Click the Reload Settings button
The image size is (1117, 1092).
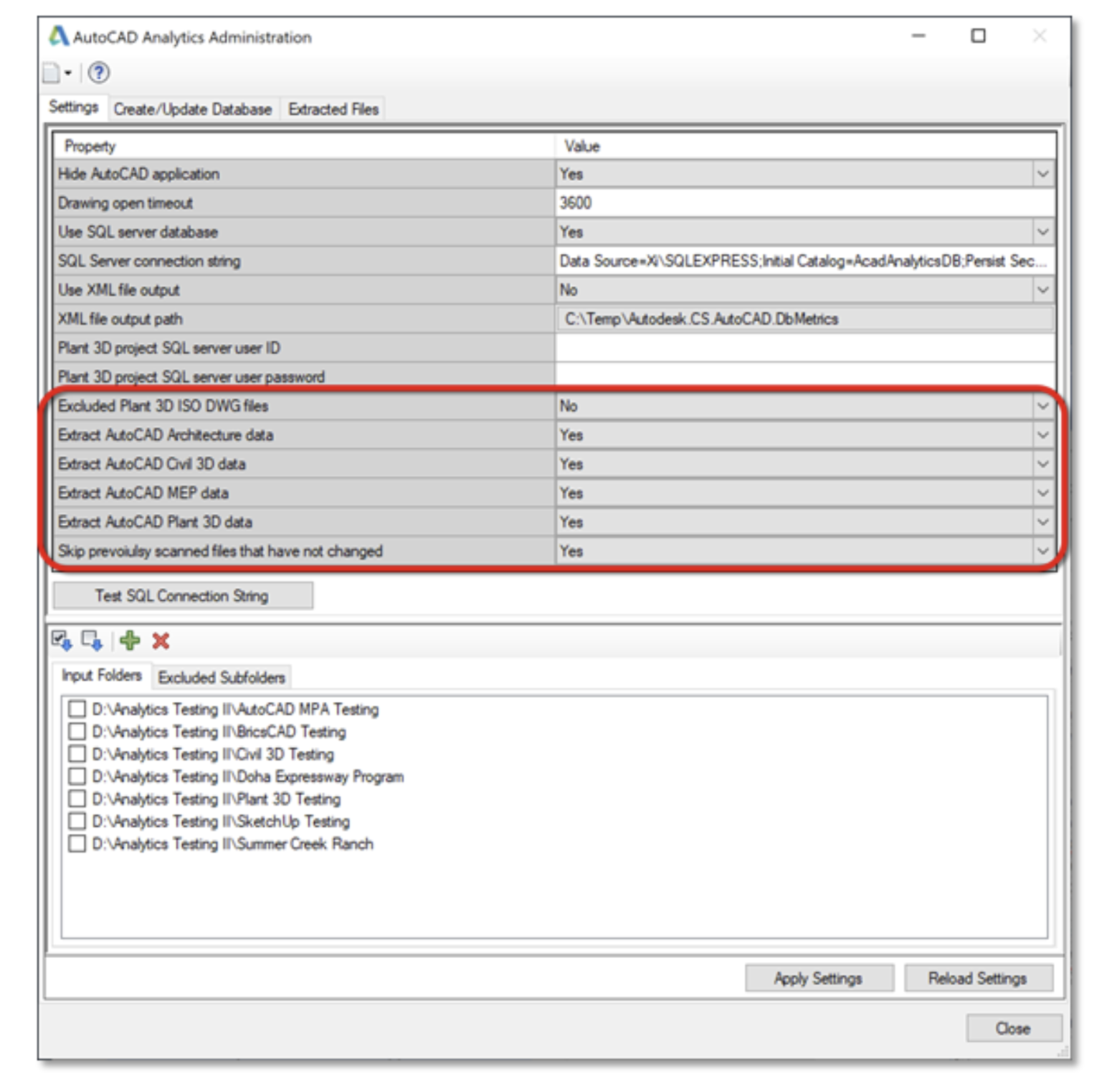[x=978, y=978]
